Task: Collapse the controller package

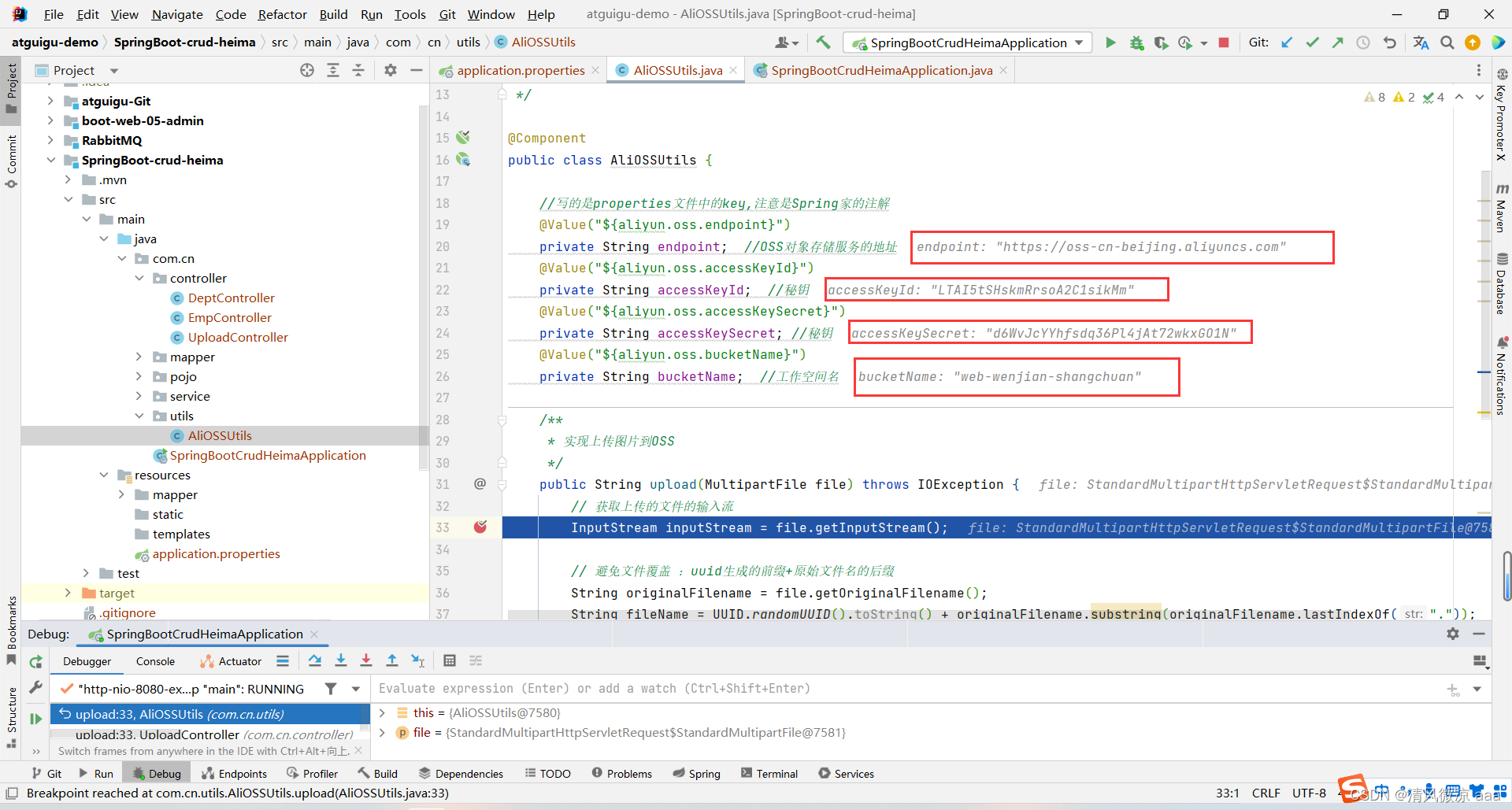Action: pyautogui.click(x=139, y=278)
